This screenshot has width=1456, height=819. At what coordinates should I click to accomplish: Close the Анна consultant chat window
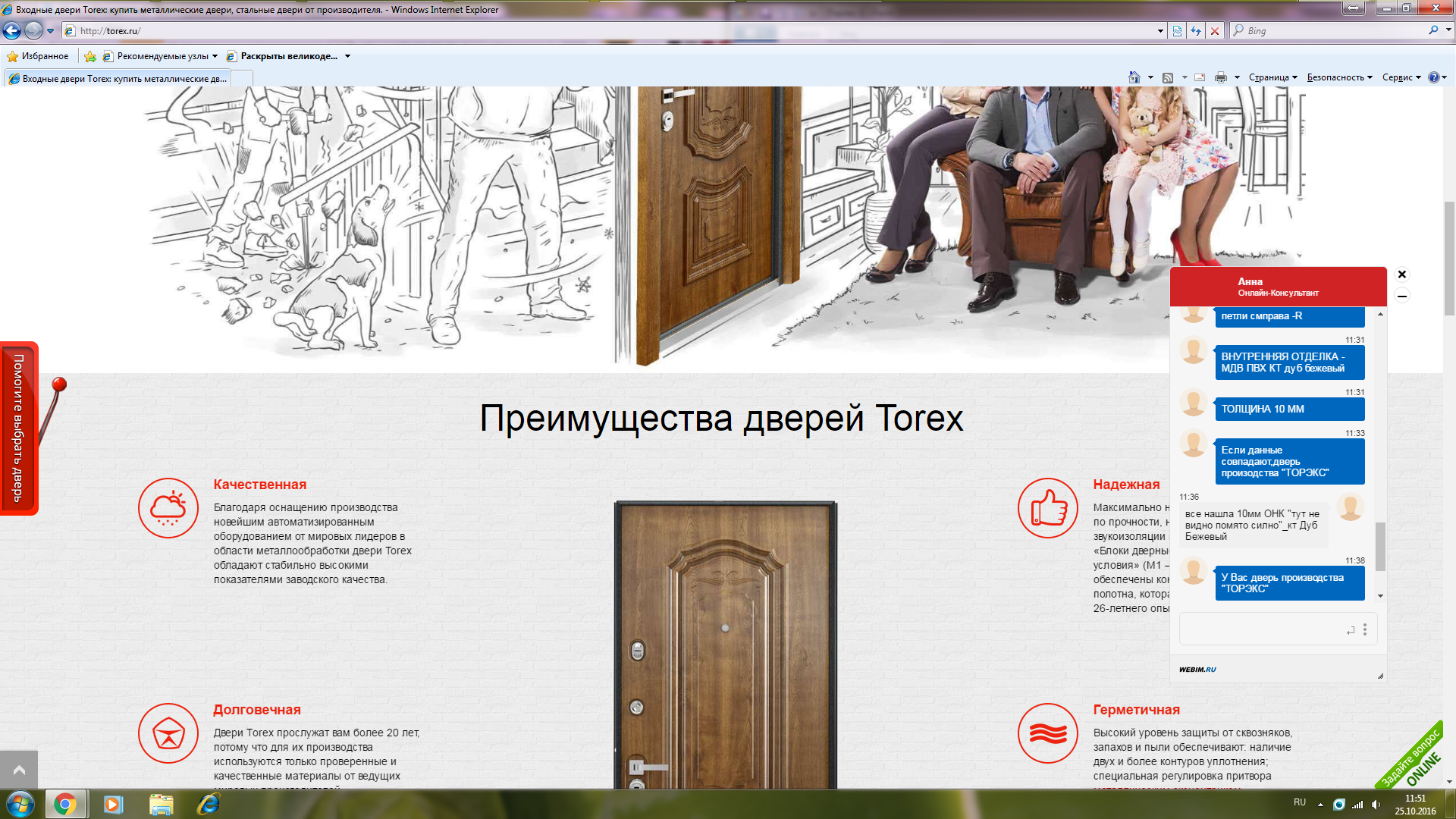click(1402, 275)
